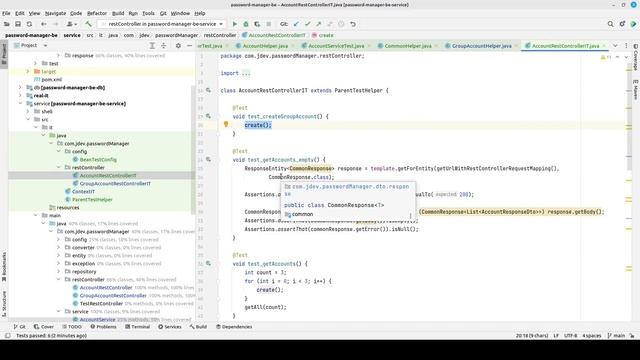Open Search Everywhere magnifier
Screen dimensions: 640x360
pos(611,24)
